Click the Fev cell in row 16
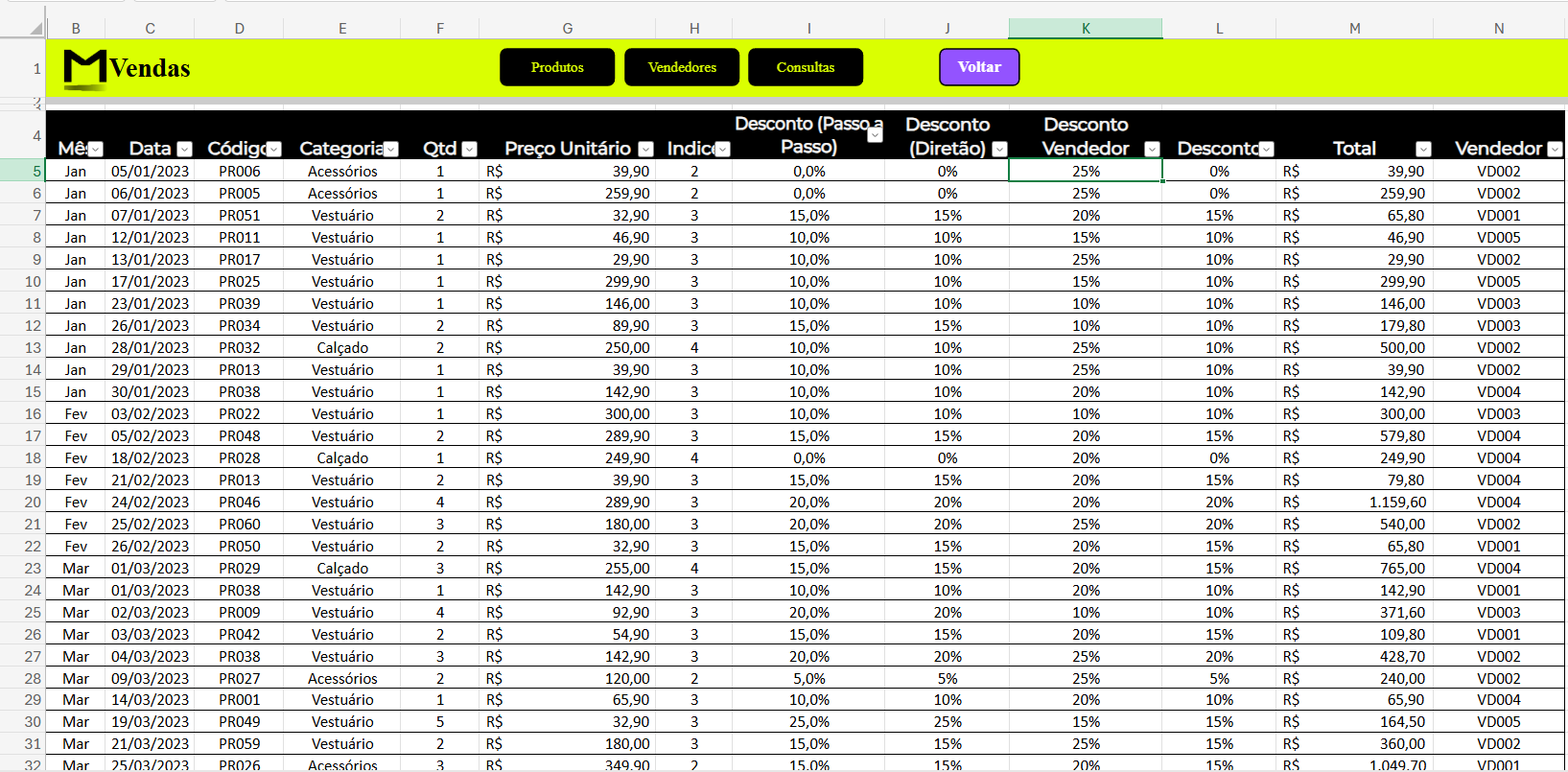Viewport: 1568px width, 772px height. point(76,413)
